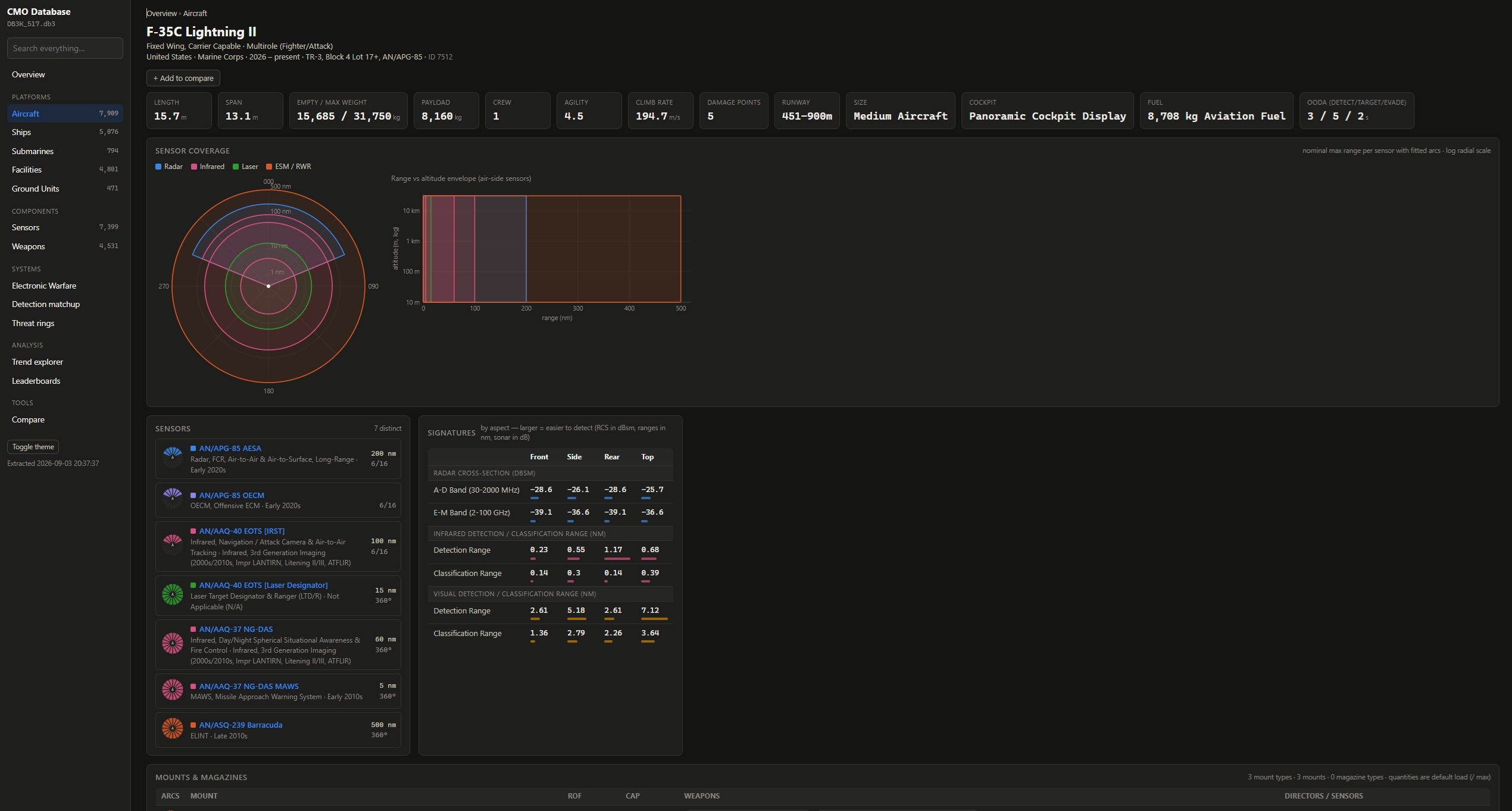Open the Submarines platform list
The height and width of the screenshot is (811, 1512).
pyautogui.click(x=65, y=151)
